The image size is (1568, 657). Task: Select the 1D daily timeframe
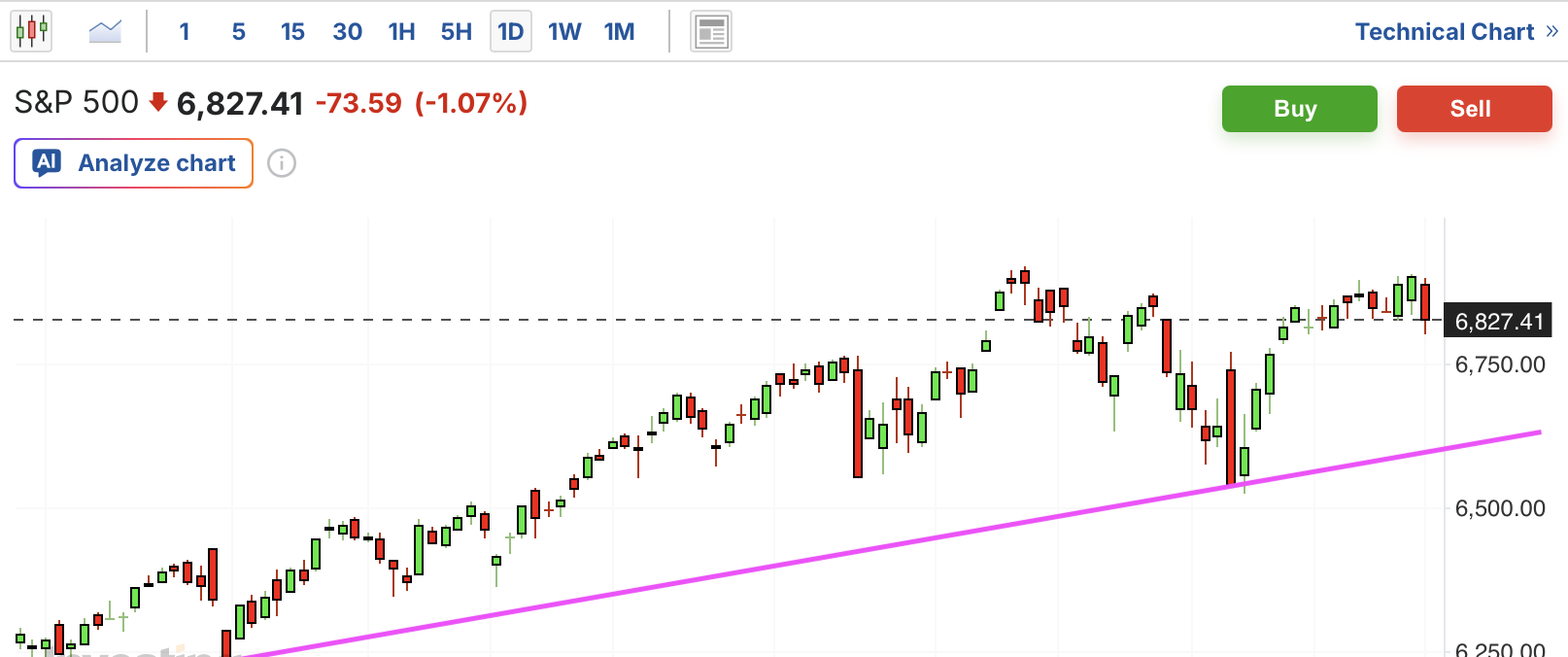511,32
